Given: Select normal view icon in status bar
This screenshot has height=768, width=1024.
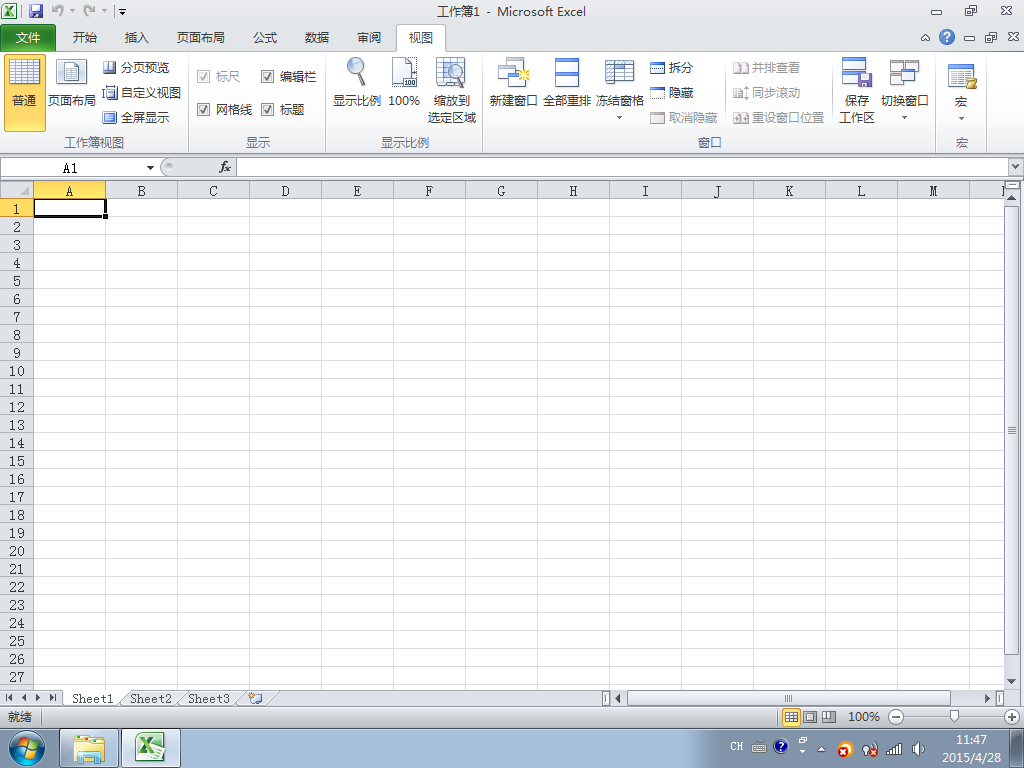Looking at the screenshot, I should [x=792, y=717].
